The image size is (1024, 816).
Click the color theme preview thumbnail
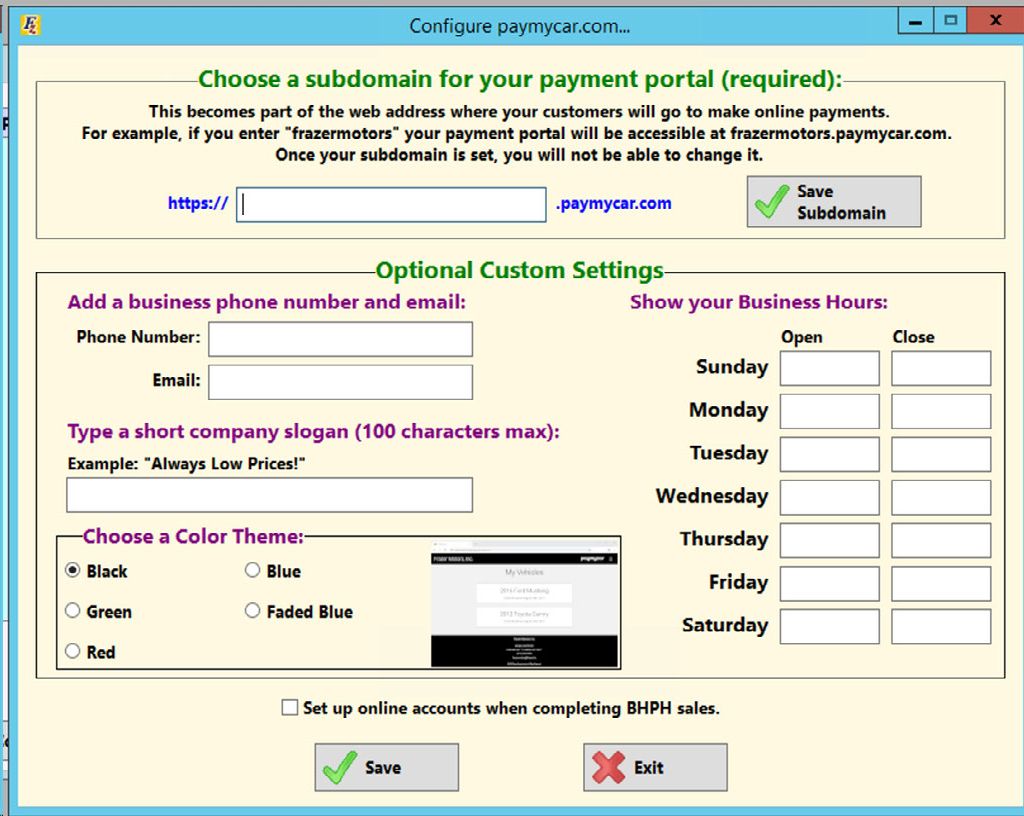coord(524,603)
